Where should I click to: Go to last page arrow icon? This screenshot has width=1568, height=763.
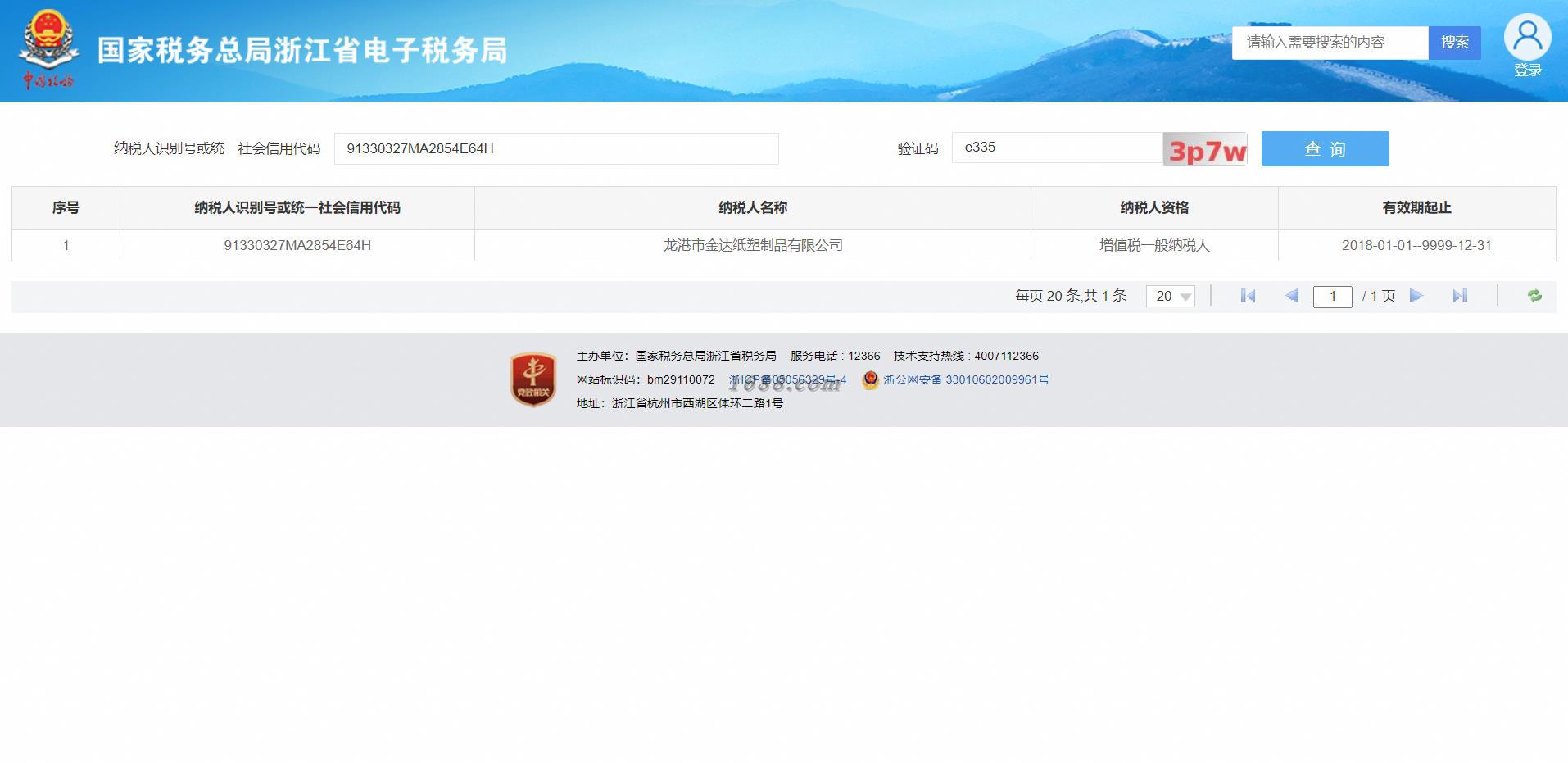(x=1460, y=296)
